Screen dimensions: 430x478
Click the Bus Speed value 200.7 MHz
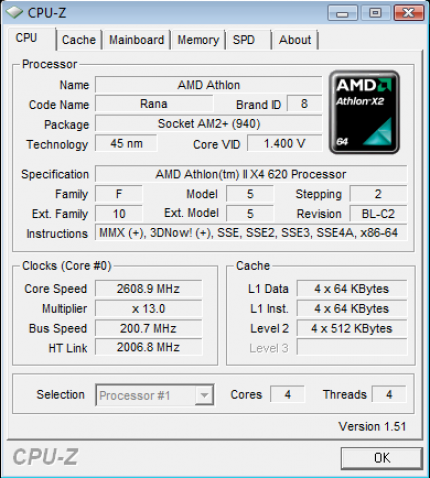click(148, 328)
